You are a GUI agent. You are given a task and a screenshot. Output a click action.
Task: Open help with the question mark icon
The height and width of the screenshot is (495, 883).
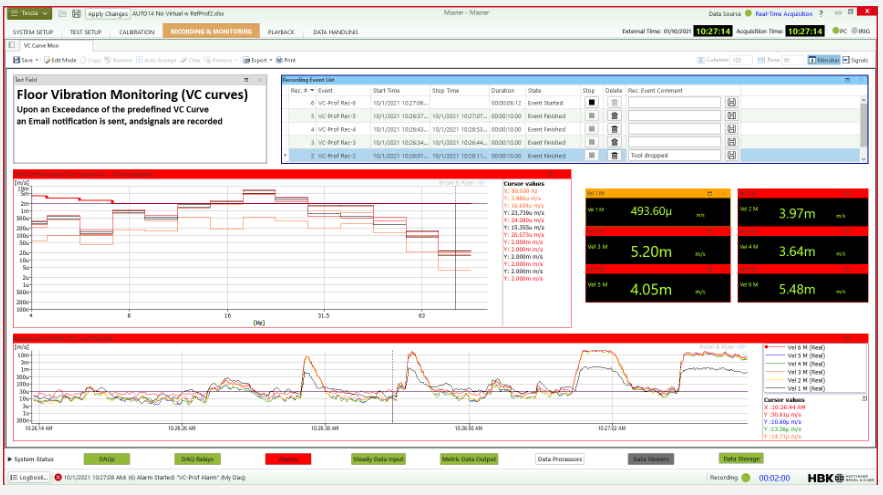[x=821, y=14]
